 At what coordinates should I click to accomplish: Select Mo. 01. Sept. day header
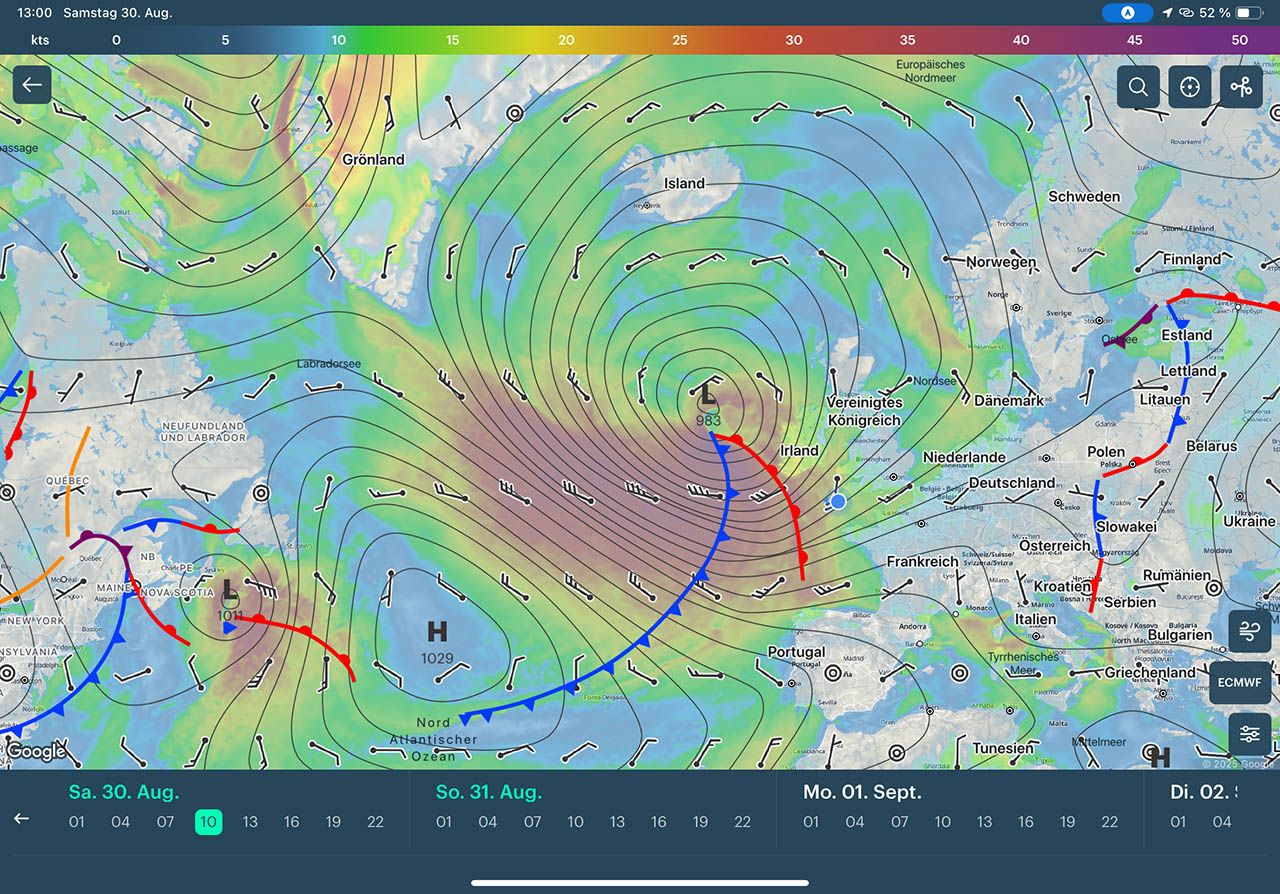point(862,792)
